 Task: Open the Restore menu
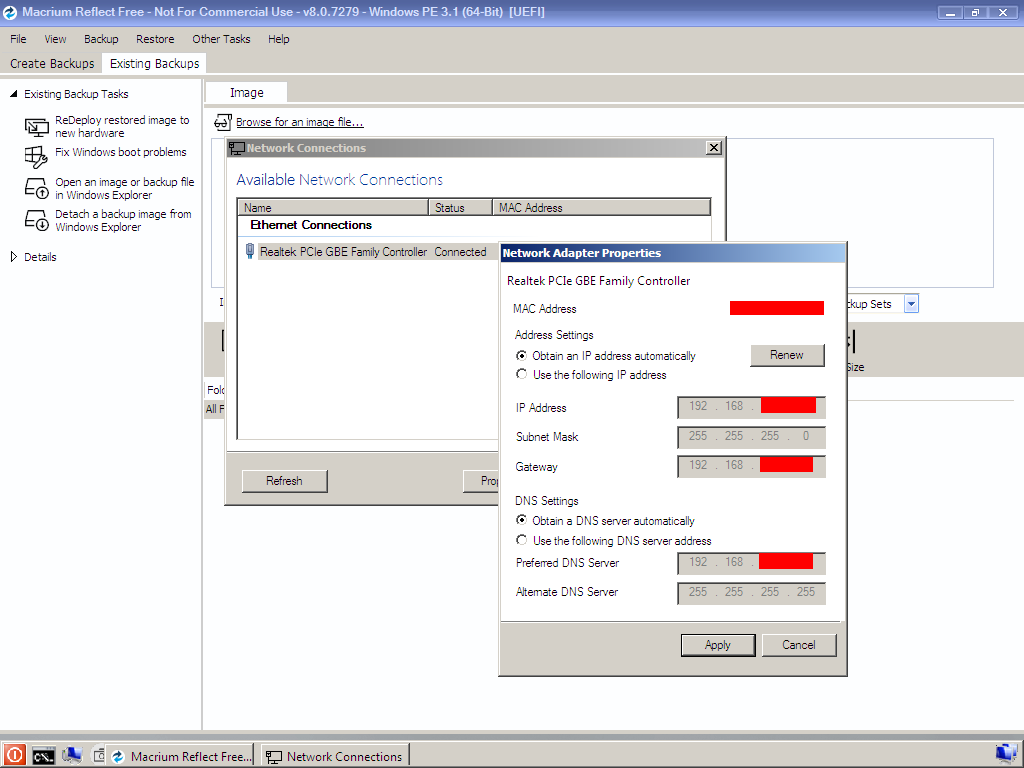point(155,39)
